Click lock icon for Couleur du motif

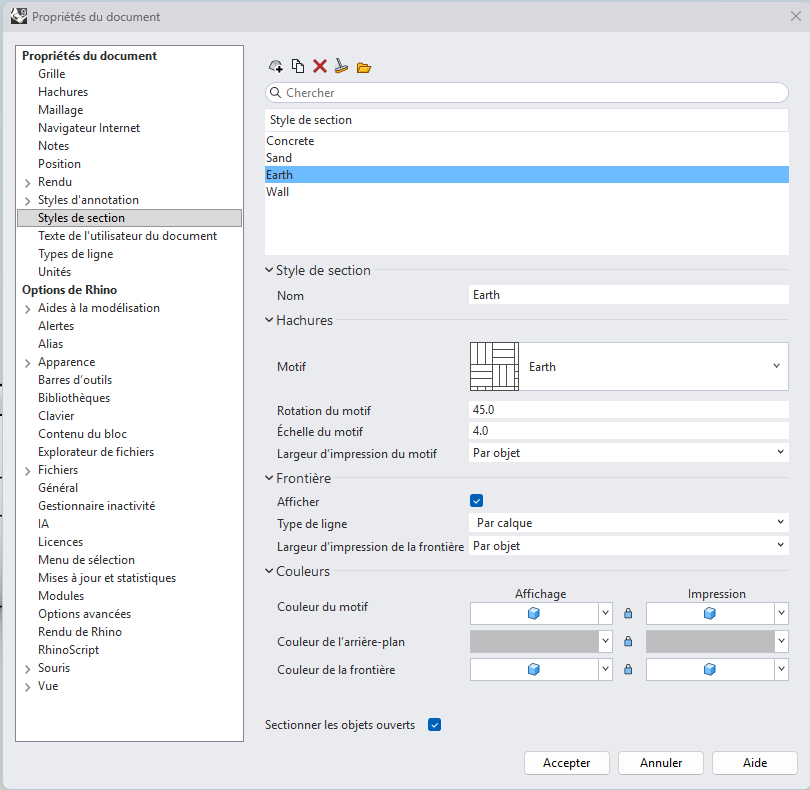(x=628, y=613)
